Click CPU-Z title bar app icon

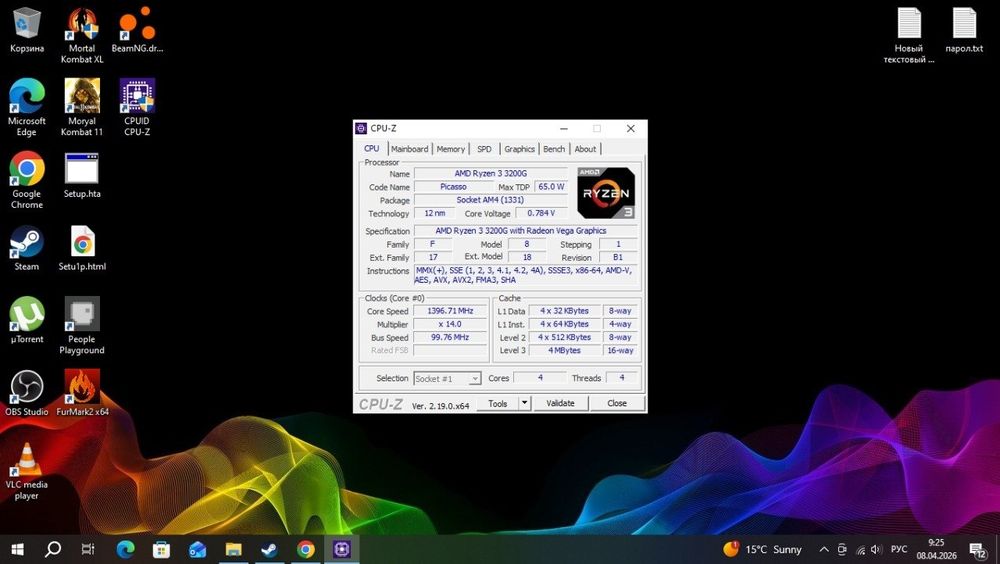(361, 128)
